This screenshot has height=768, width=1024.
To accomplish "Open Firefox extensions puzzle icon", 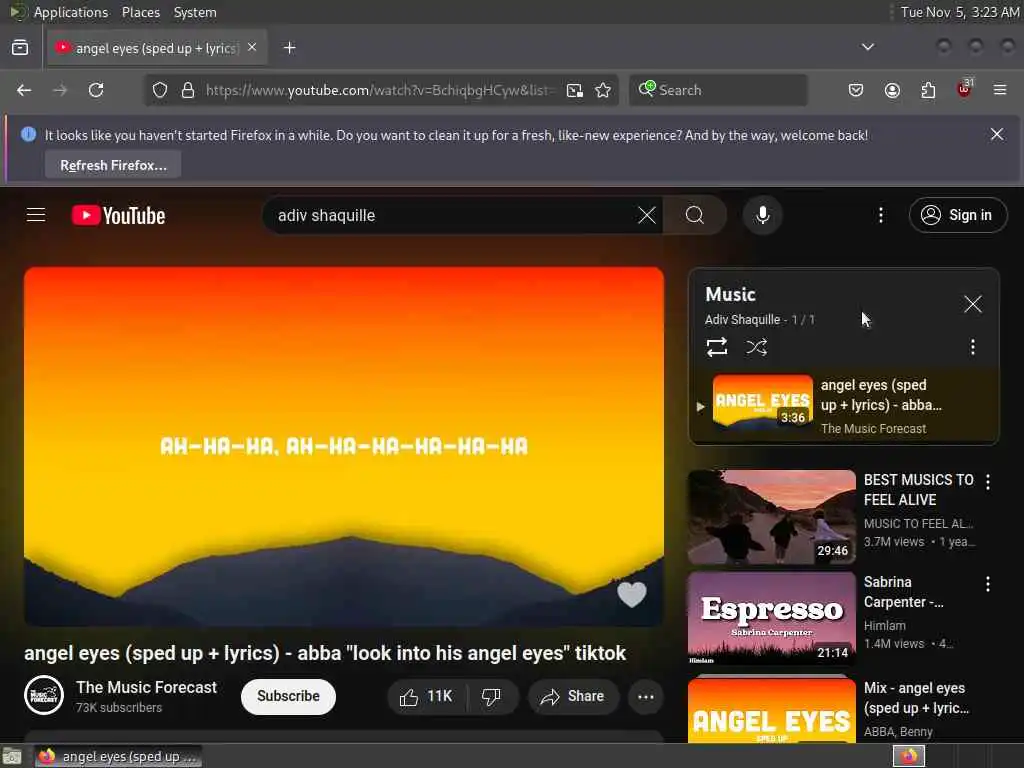I will [928, 90].
